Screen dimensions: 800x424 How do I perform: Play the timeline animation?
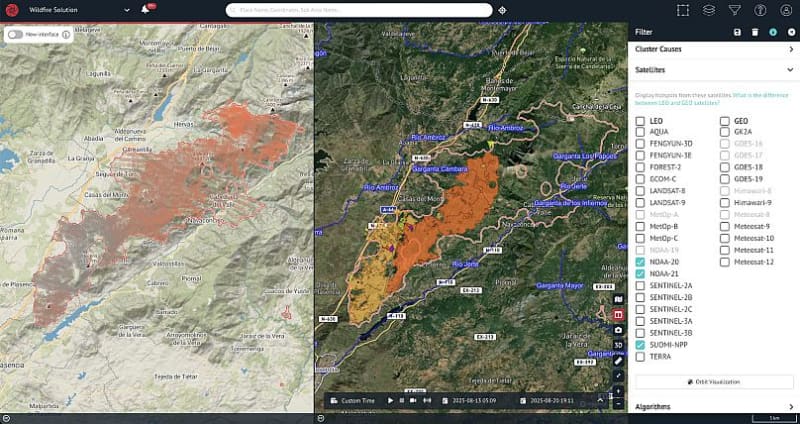point(390,400)
